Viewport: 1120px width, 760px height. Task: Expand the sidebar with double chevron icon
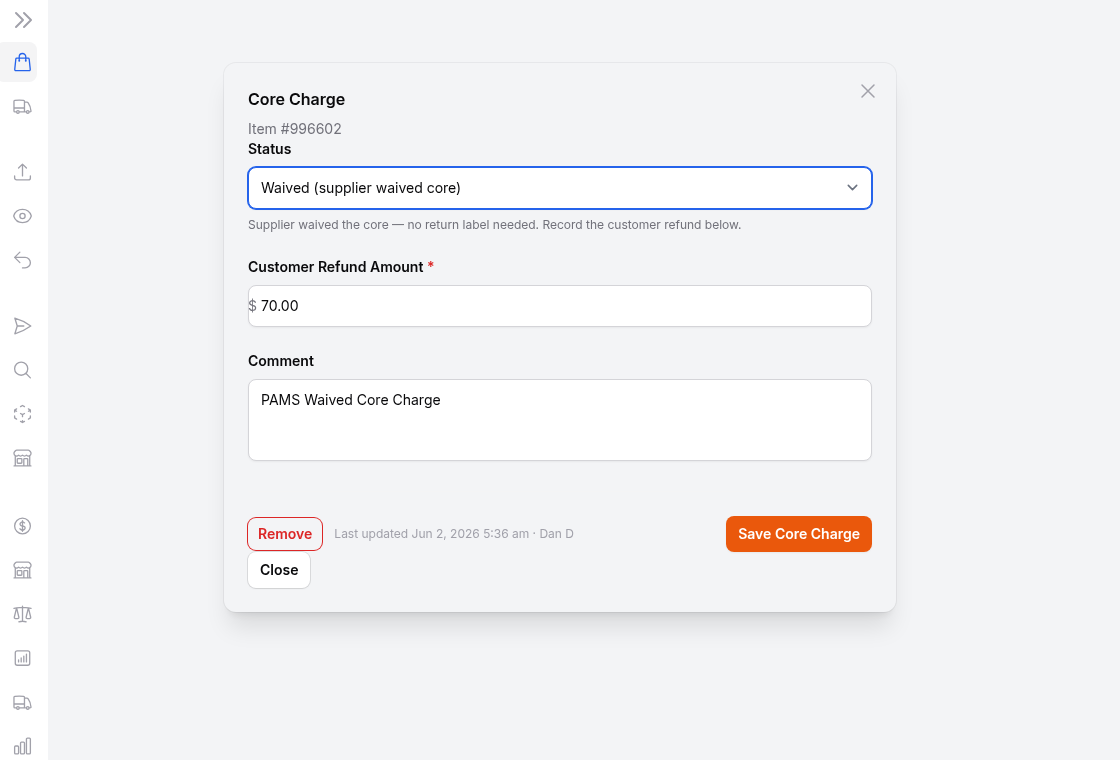[23, 20]
